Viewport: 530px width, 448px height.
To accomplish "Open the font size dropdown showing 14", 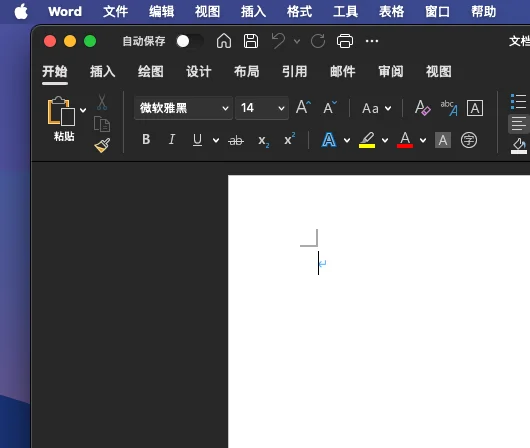I will [262, 108].
